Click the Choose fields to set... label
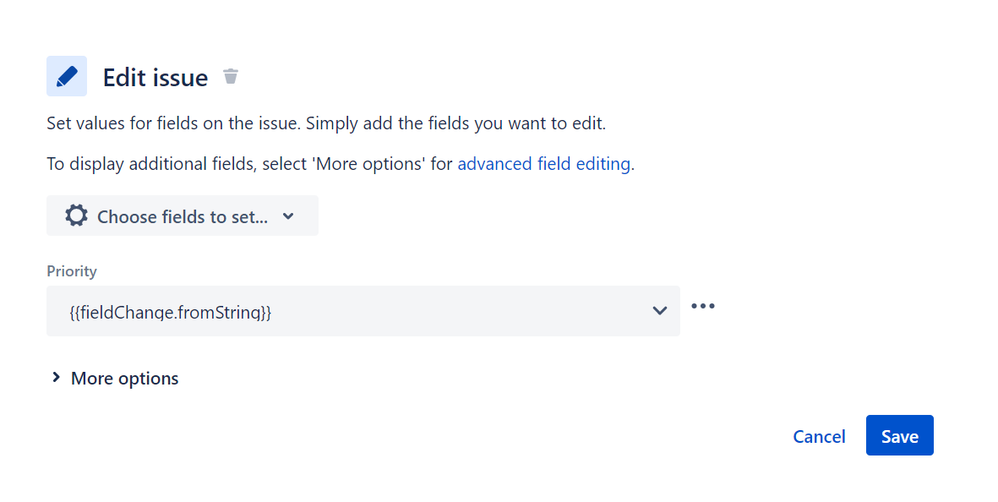The image size is (998, 502). click(x=182, y=216)
